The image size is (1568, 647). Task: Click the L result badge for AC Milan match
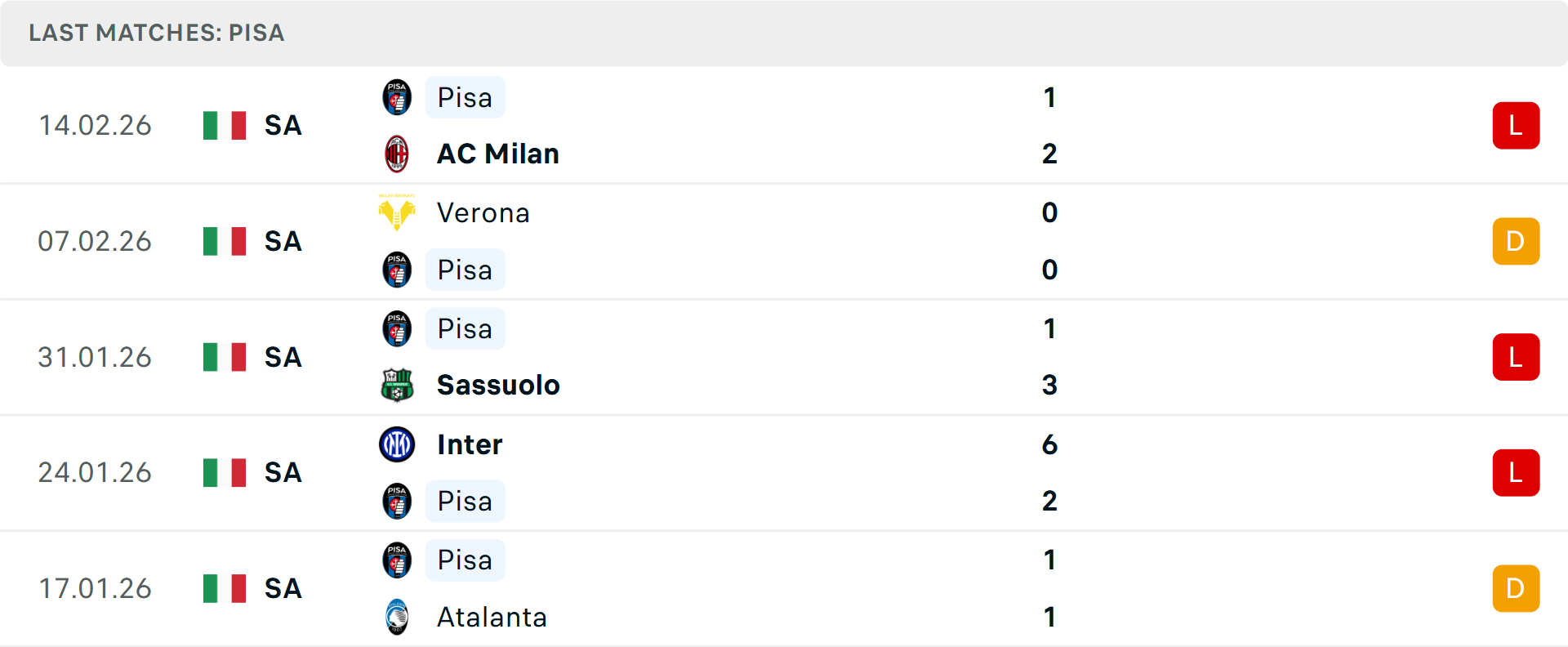click(x=1516, y=126)
